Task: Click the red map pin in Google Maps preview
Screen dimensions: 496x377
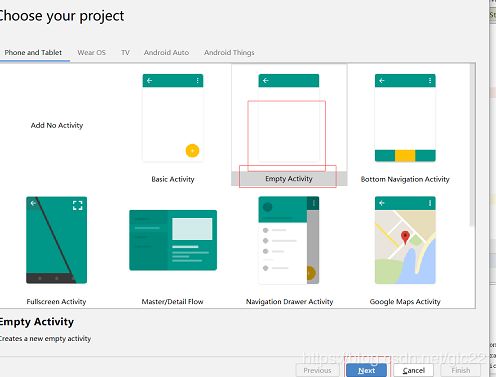Action: coord(405,237)
